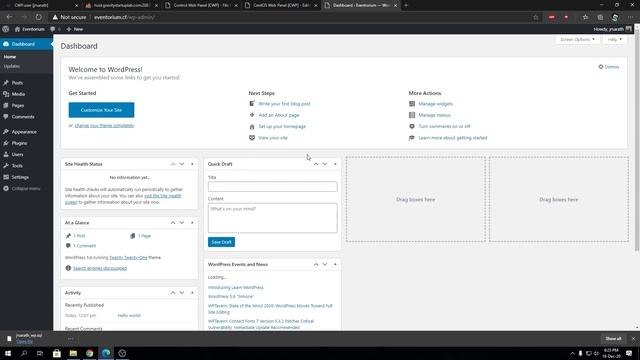Open the Appearance menu
The image size is (640, 360).
(x=24, y=132)
